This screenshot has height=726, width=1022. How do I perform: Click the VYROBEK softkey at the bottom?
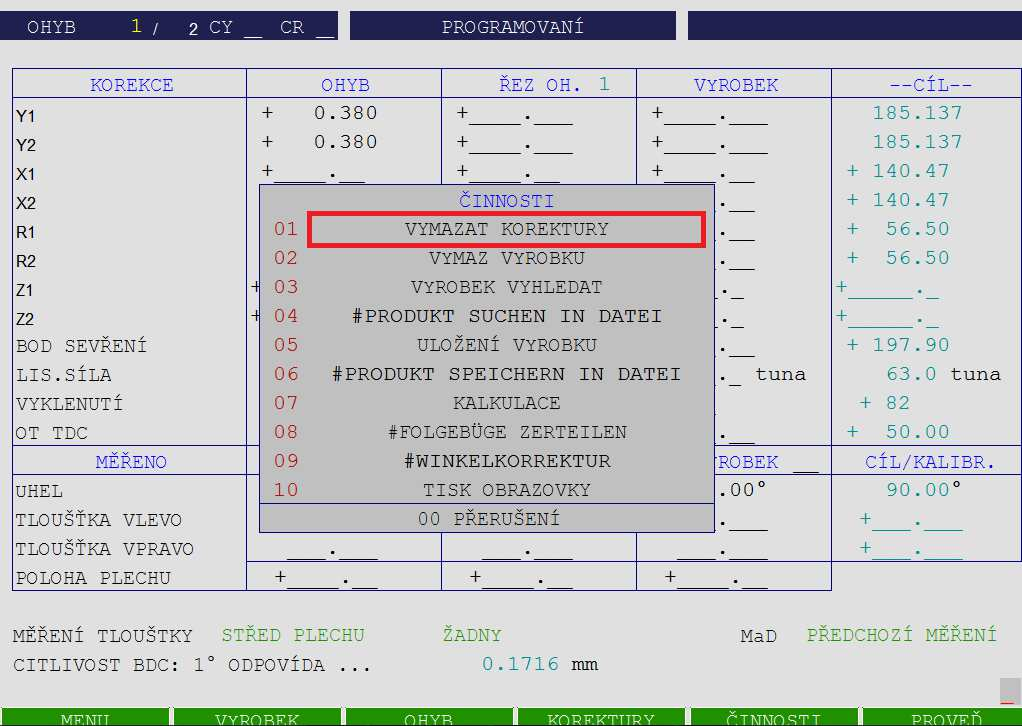257,717
